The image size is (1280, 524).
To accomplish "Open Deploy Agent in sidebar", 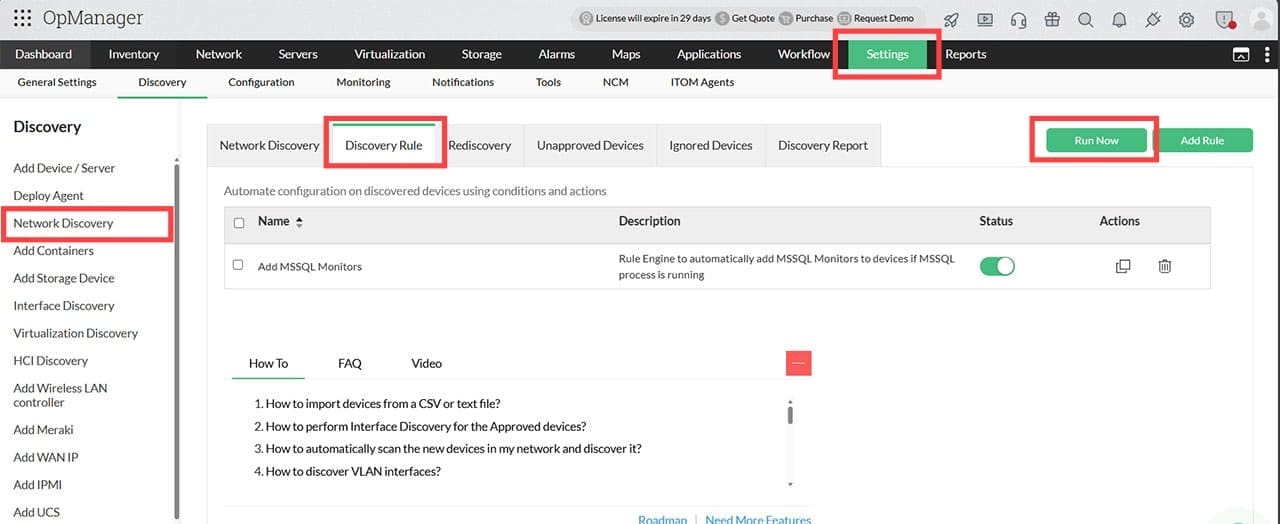I will tap(48, 196).
